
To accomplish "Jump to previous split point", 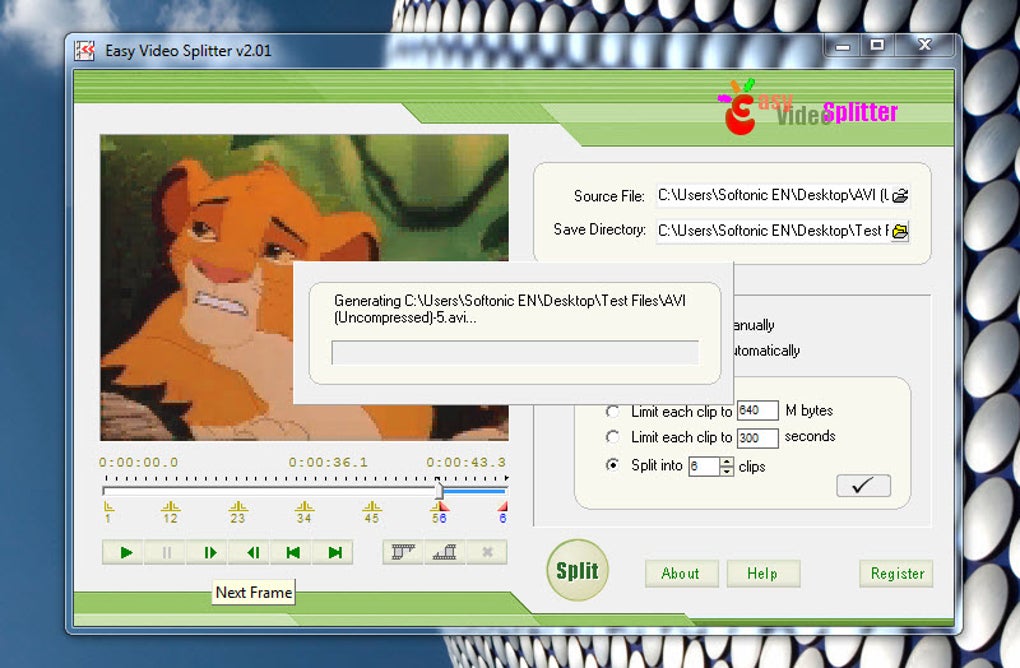I will click(x=293, y=553).
